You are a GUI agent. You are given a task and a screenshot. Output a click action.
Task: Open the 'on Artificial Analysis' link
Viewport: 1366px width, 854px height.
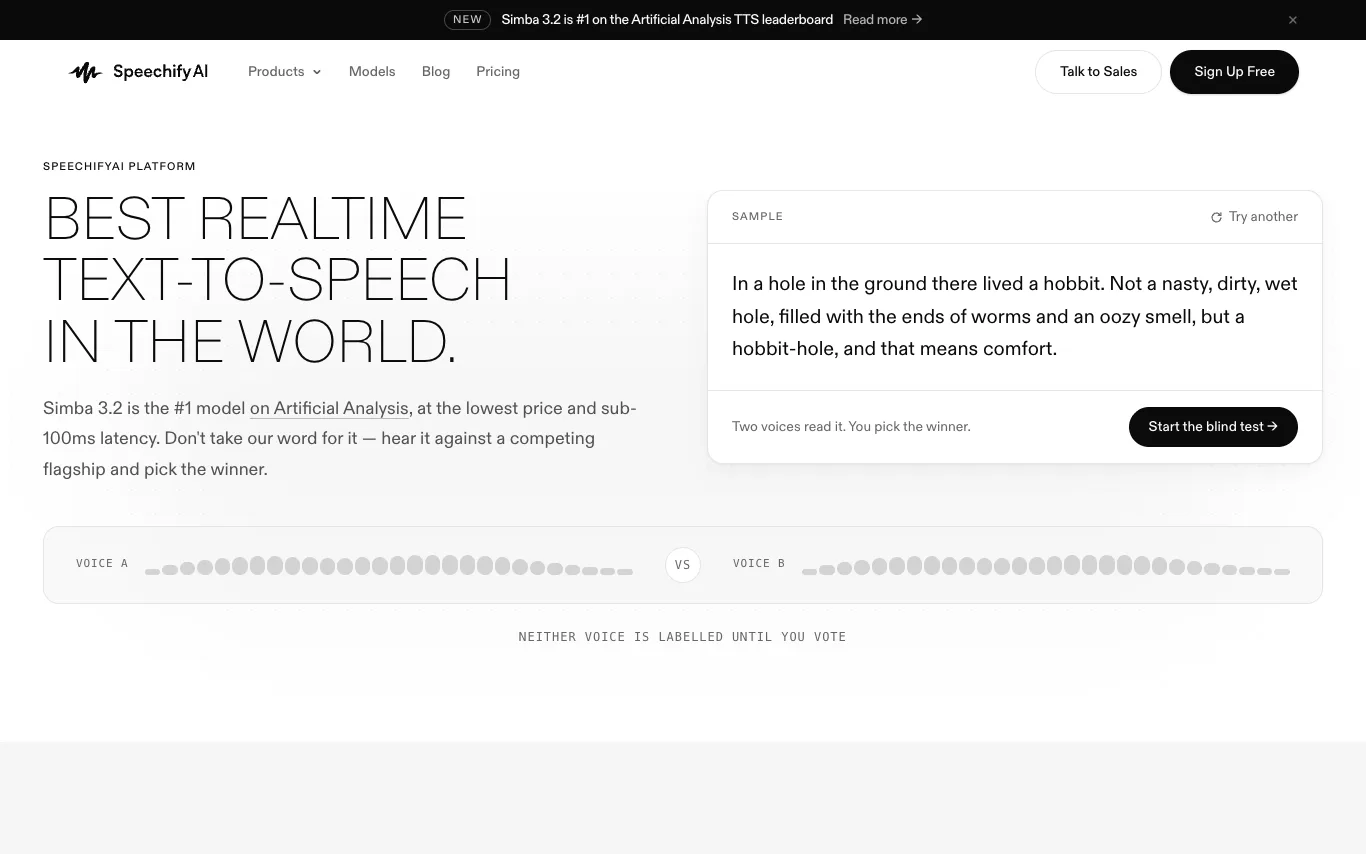point(329,408)
